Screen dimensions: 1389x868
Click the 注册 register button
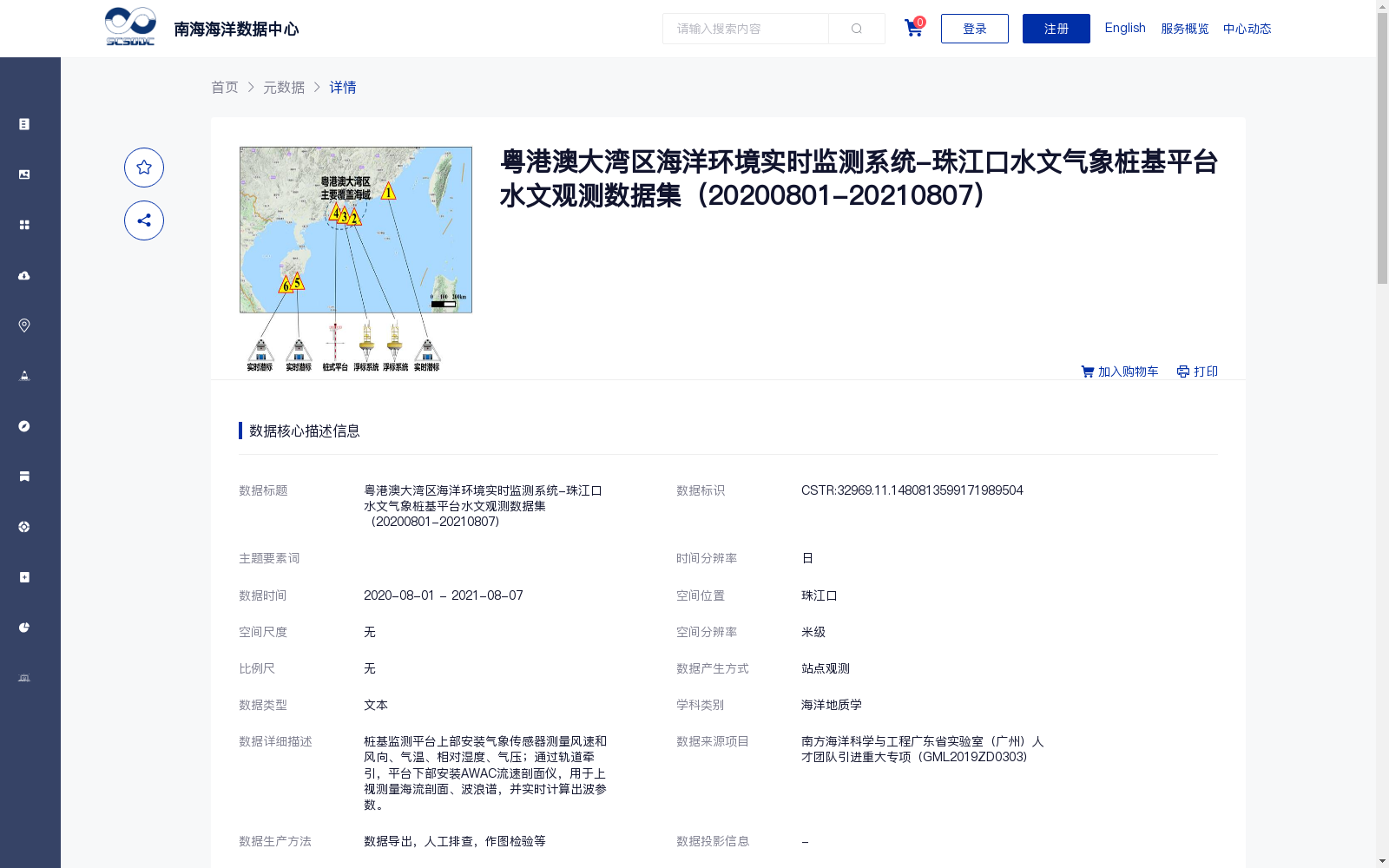tap(1057, 29)
